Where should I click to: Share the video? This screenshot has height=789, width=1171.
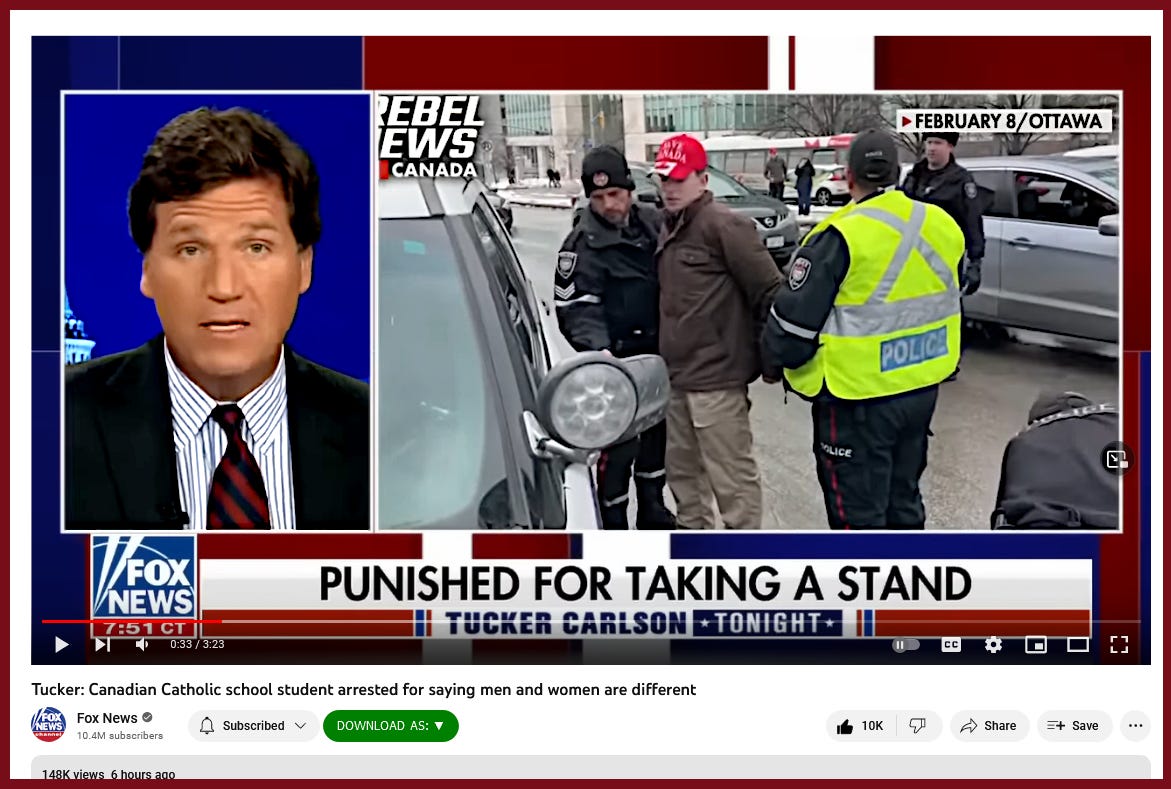[x=989, y=725]
